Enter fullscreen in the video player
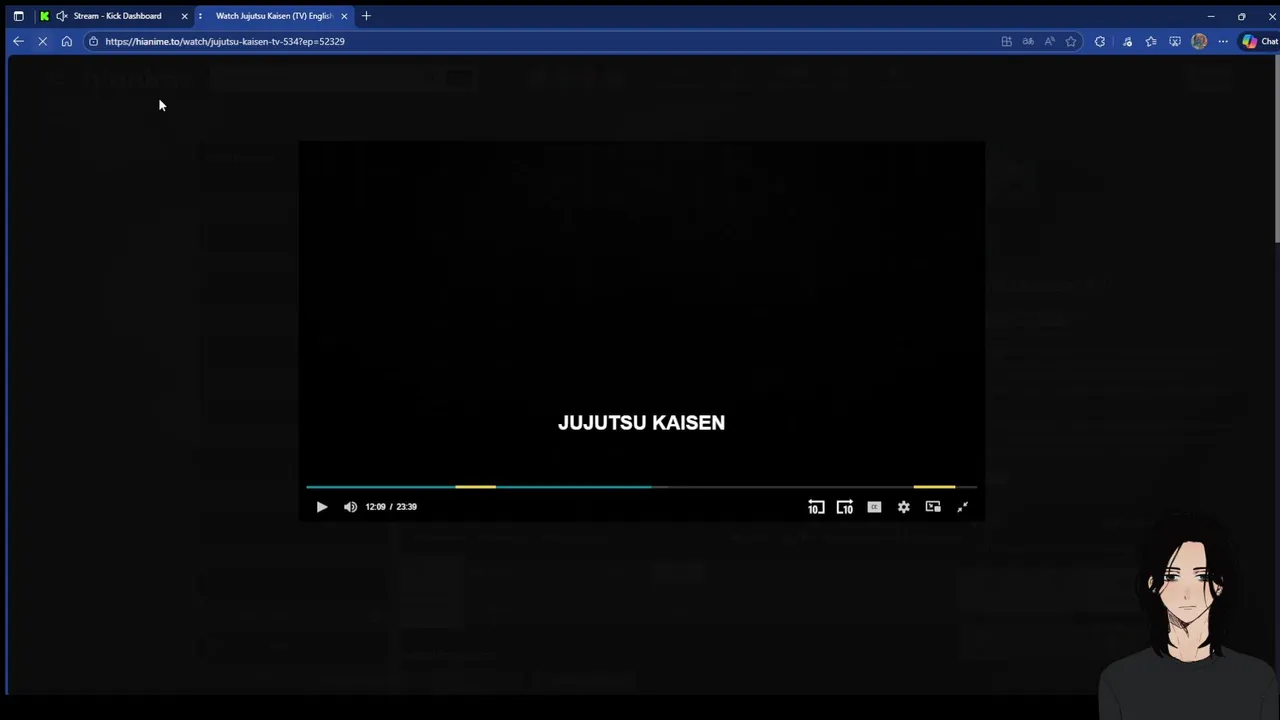The width and height of the screenshot is (1280, 720). pos(962,507)
